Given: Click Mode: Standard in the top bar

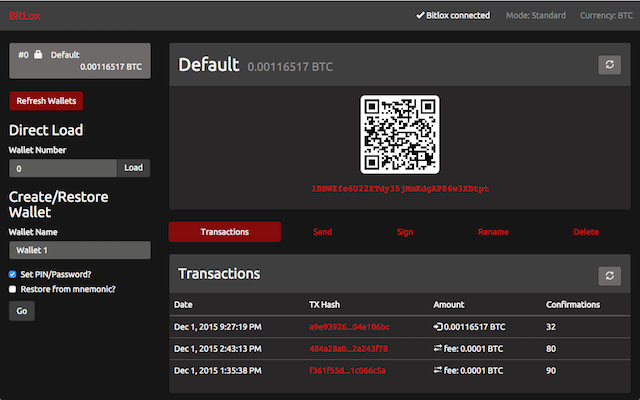Looking at the screenshot, I should (536, 16).
